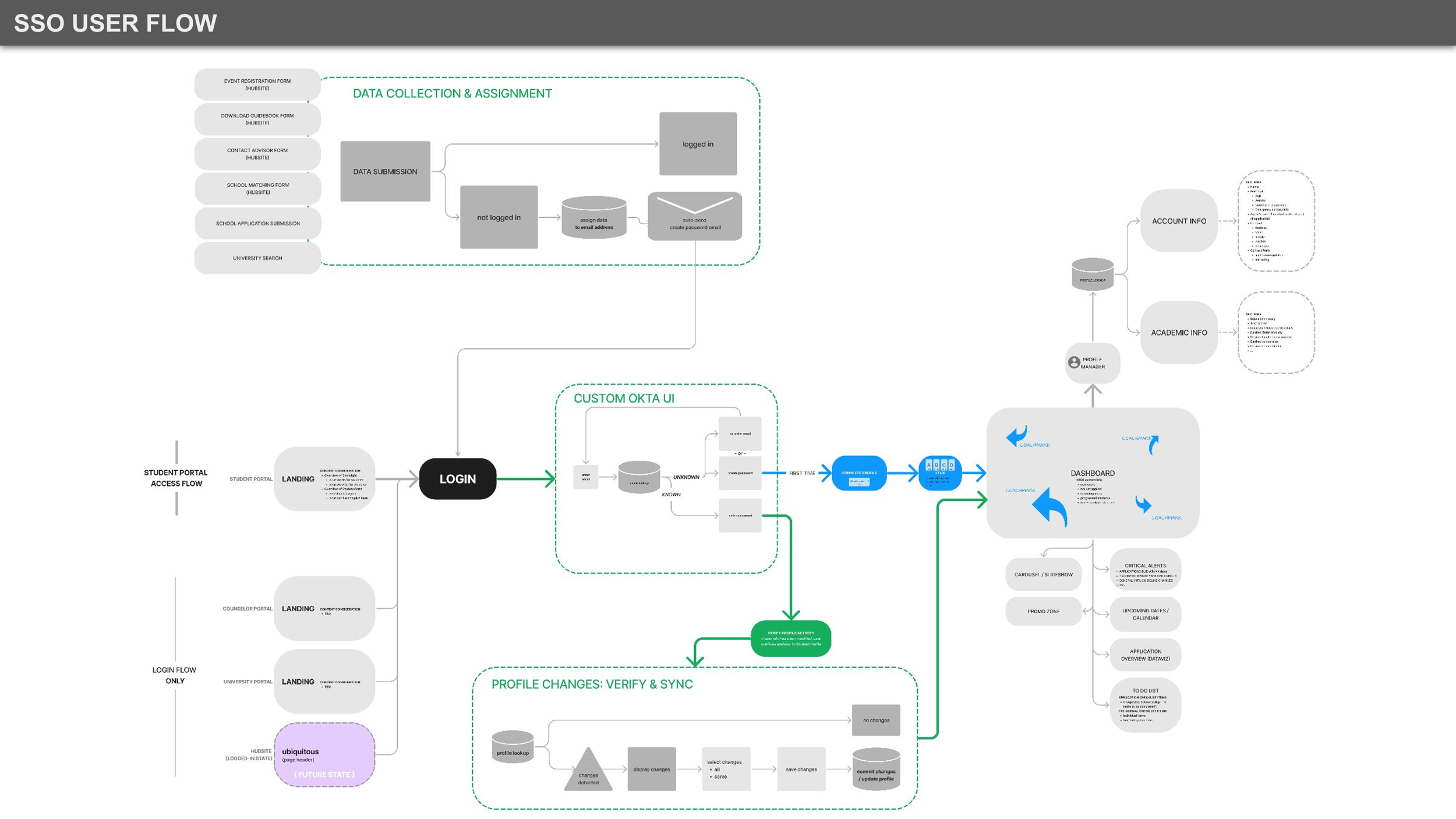Select the 'DATA COLLECTION & ASSIGNMENT' heading
This screenshot has width=1456, height=819.
pos(453,93)
